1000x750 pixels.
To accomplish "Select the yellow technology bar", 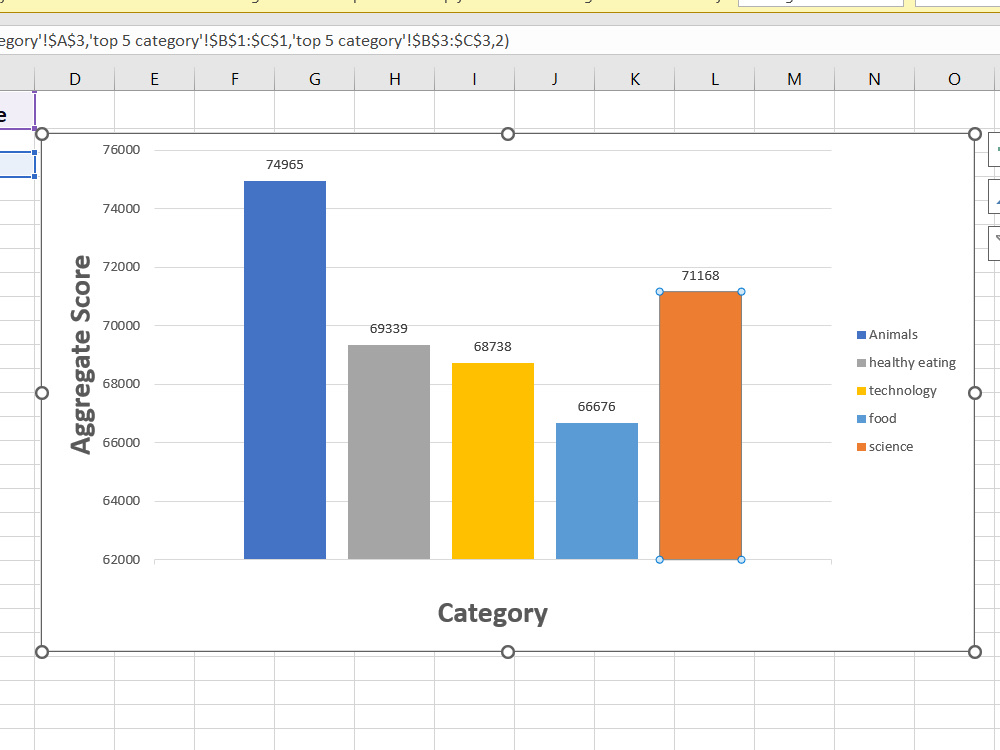I will [493, 461].
